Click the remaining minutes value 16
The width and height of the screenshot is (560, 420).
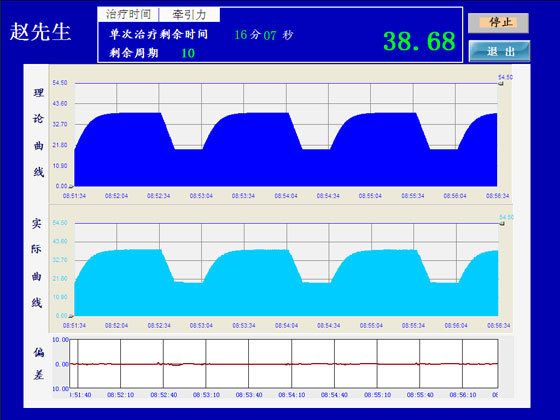241,35
